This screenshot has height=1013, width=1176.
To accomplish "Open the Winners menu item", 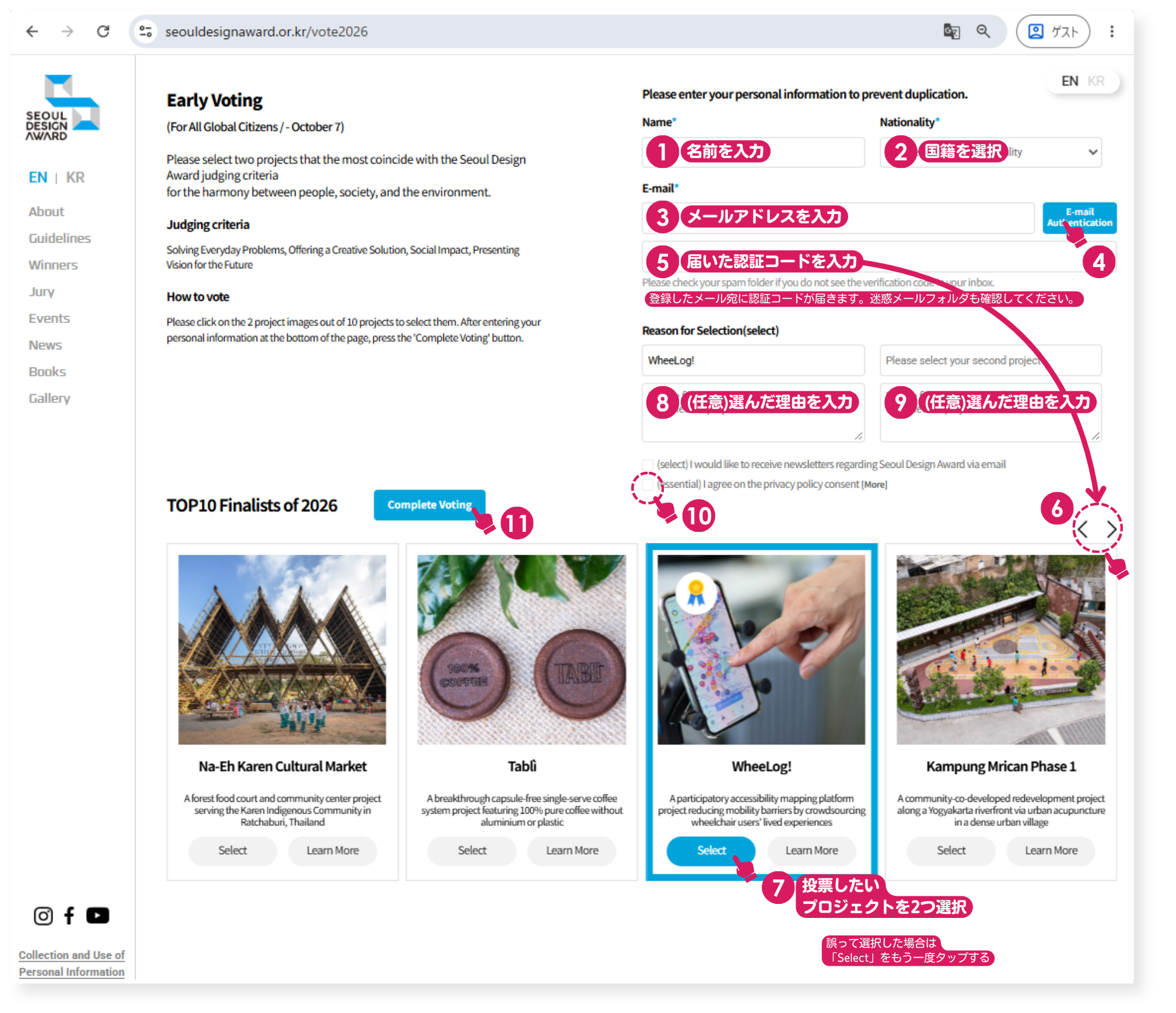I will coord(53,265).
